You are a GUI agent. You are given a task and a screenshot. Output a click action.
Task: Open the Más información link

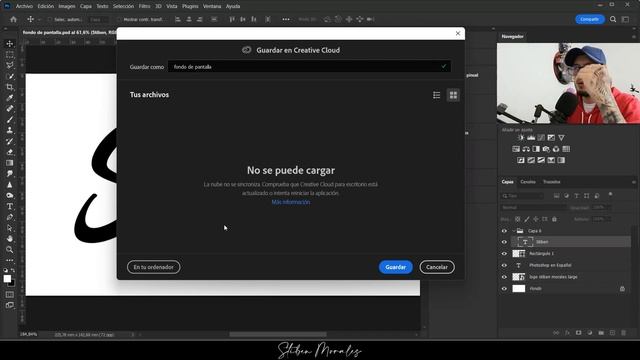(x=291, y=202)
